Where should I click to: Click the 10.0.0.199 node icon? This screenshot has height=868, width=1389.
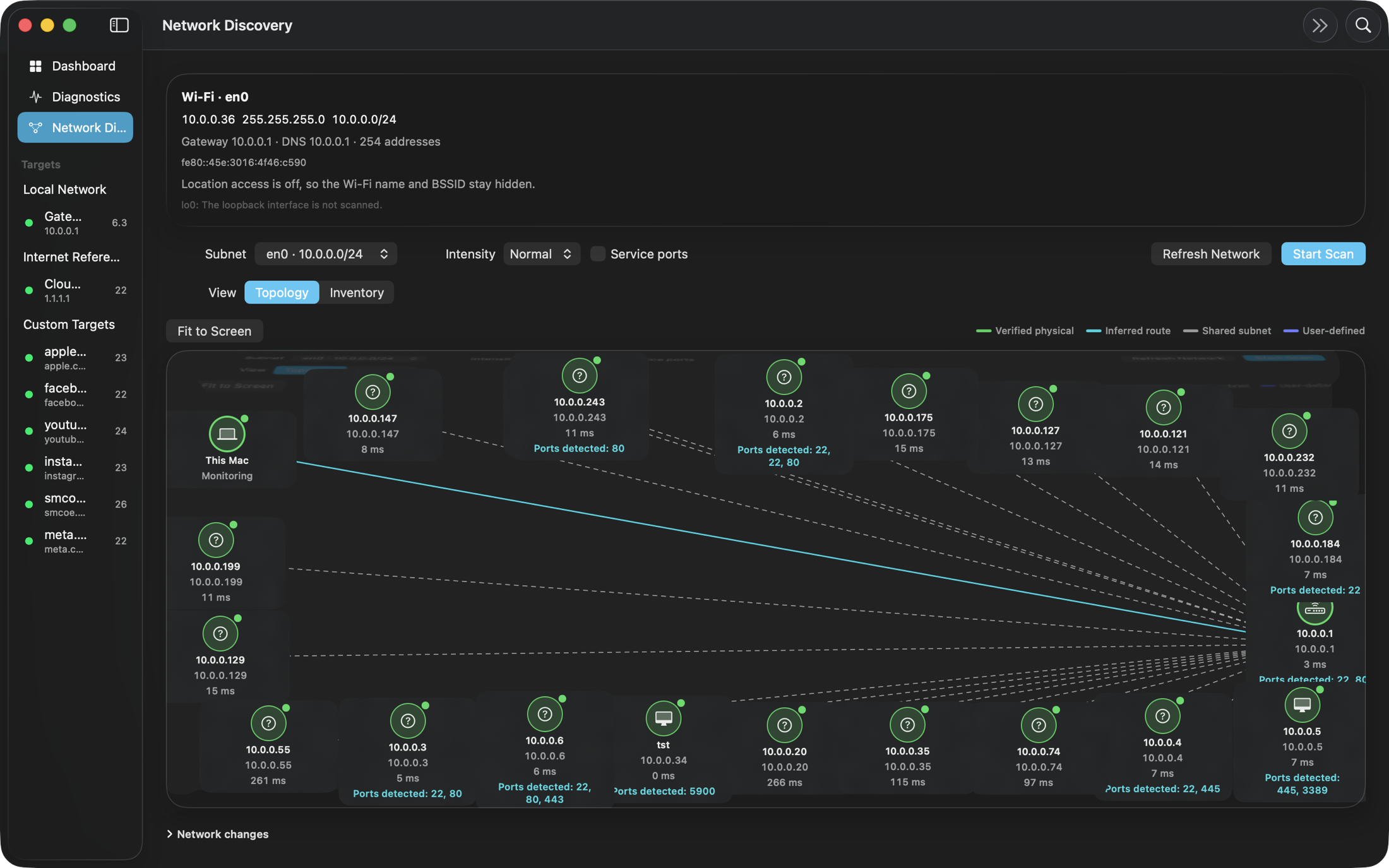216,540
